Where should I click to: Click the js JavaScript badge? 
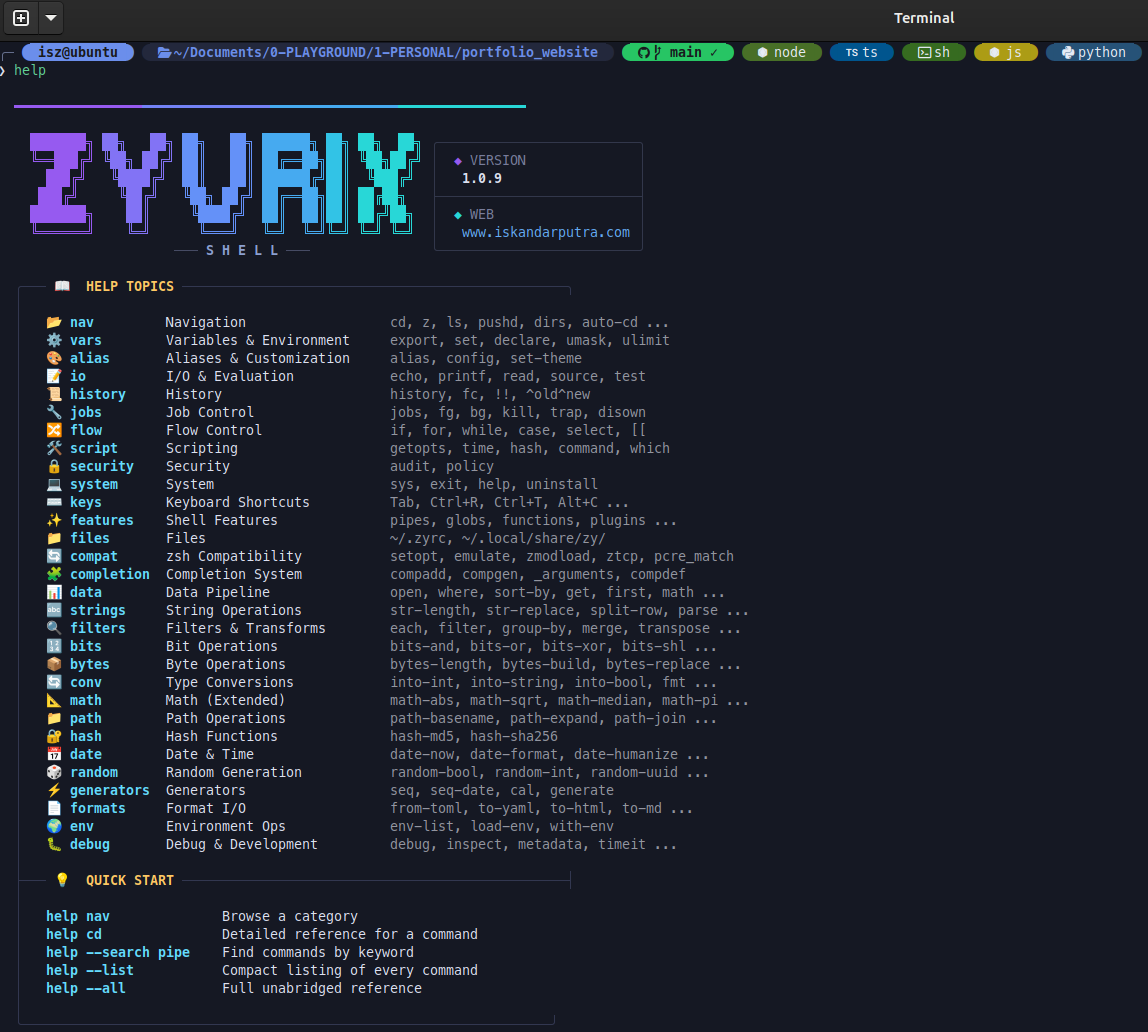1005,52
